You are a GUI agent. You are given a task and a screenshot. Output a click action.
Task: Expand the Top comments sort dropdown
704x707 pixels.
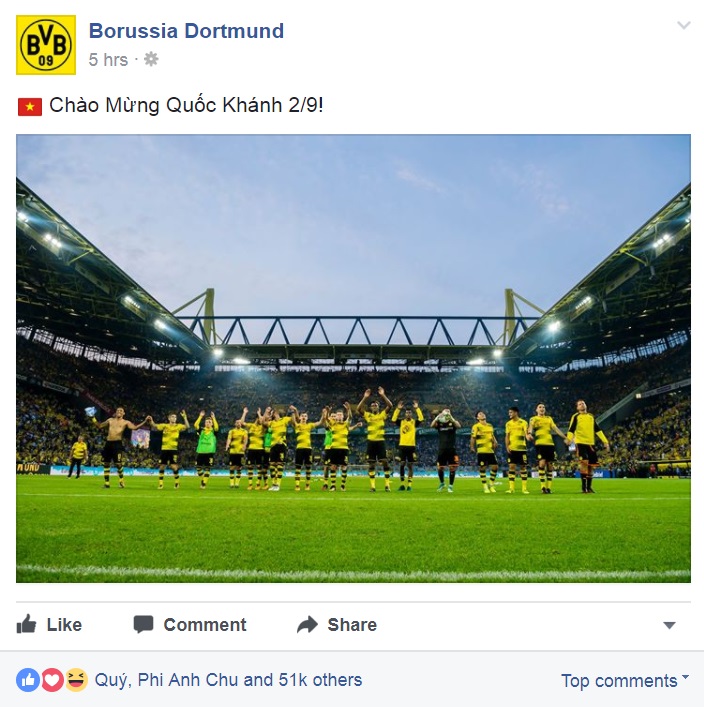pyautogui.click(x=625, y=681)
